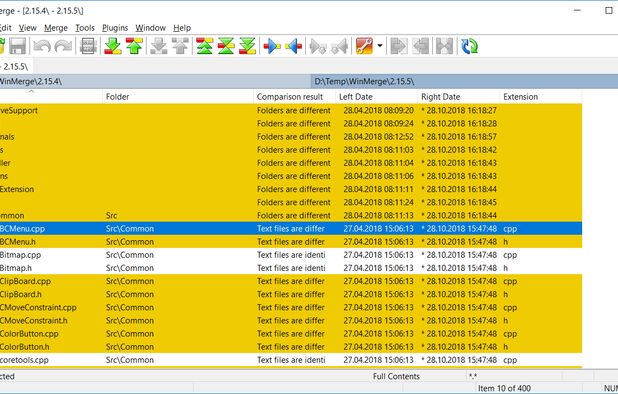This screenshot has height=394, width=618.
Task: Click grayed Copy Right and Advance icon
Action: (x=318, y=46)
